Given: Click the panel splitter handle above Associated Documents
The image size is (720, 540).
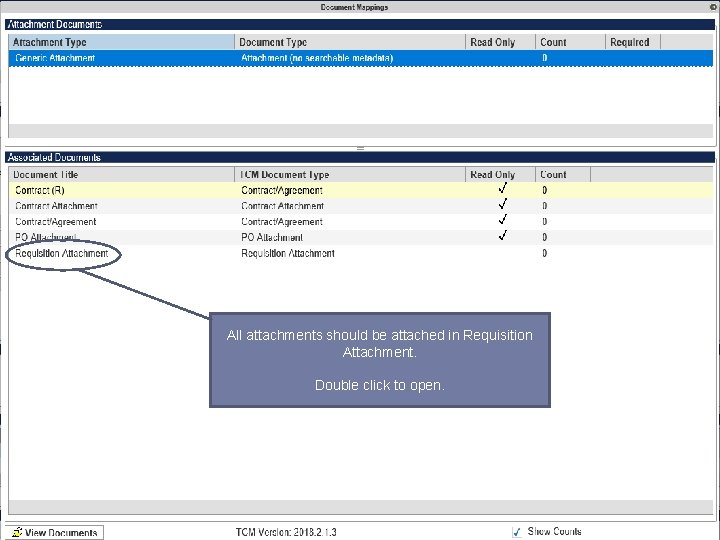Looking at the screenshot, I should (x=360, y=148).
